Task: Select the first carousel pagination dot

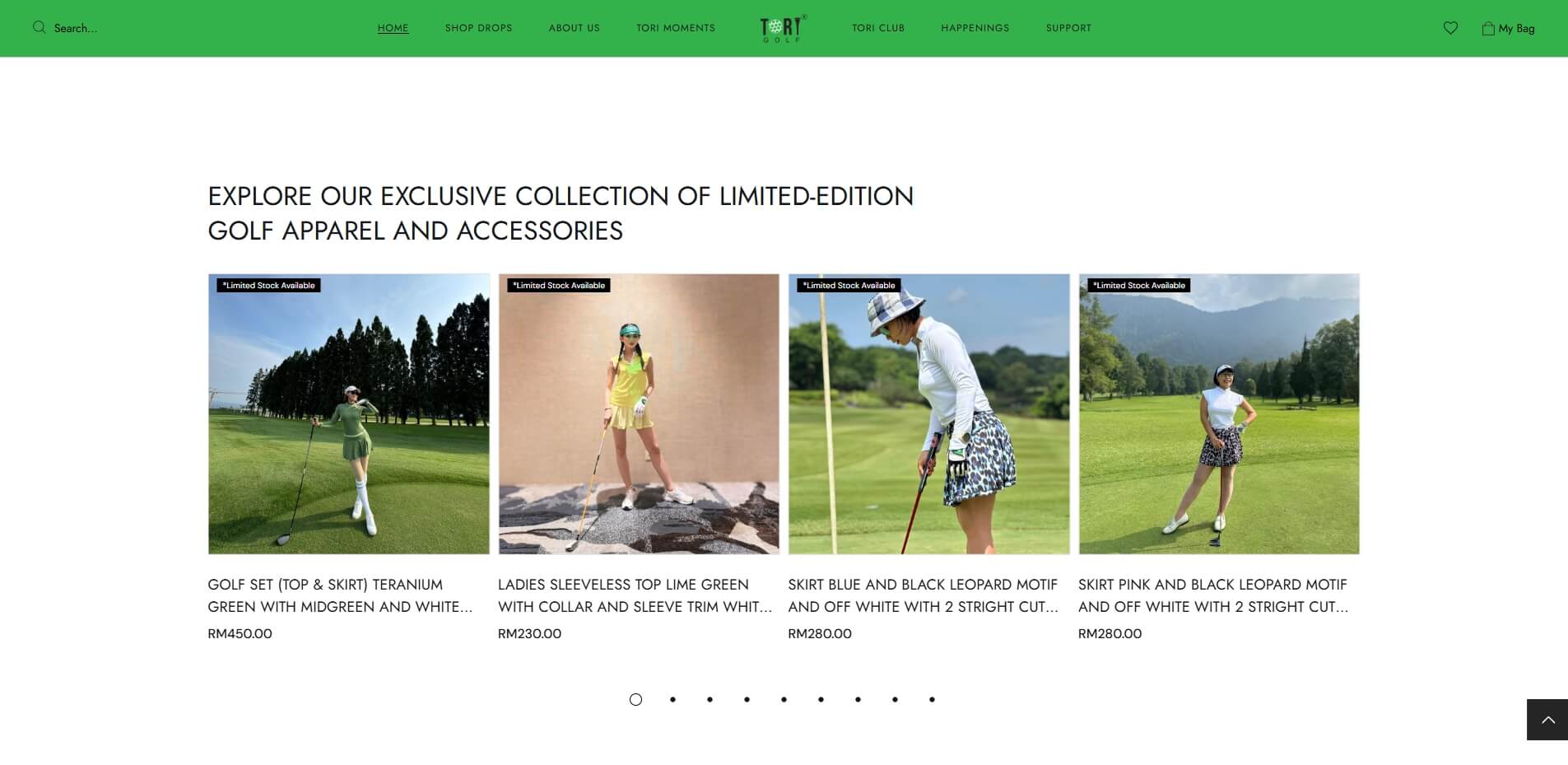Action: [635, 699]
